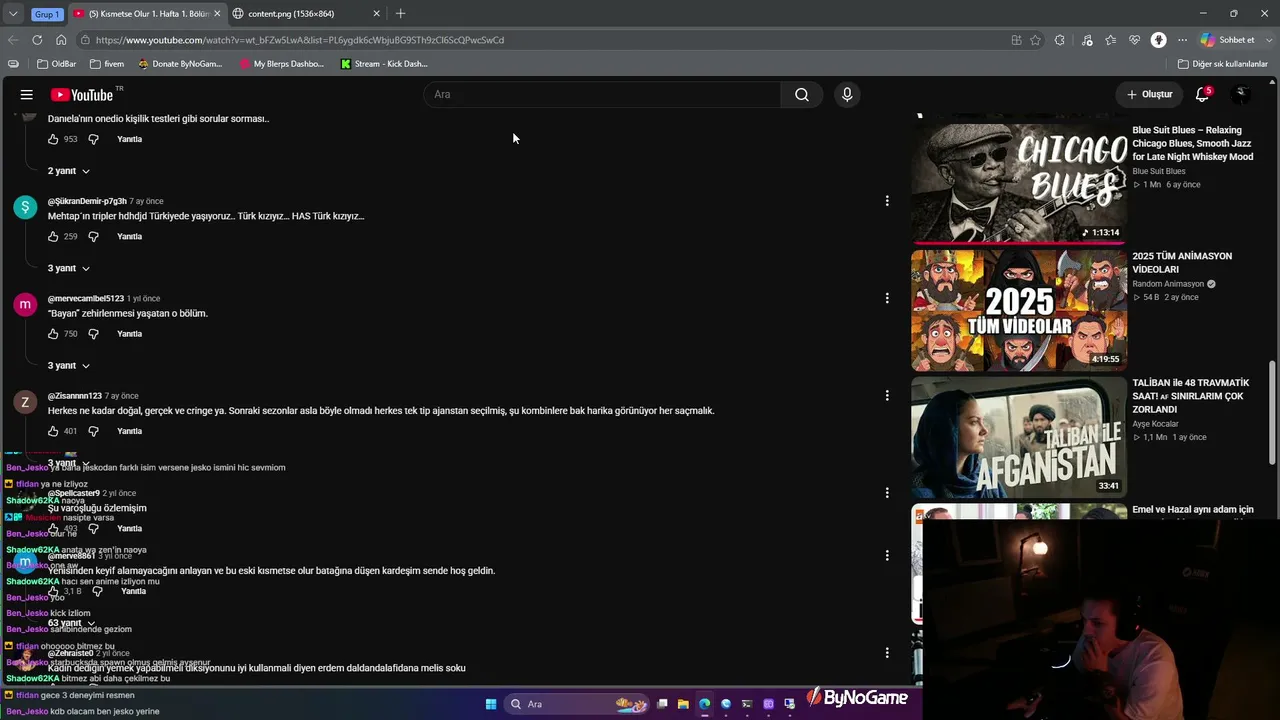Open the Grup 1 tab group
The width and height of the screenshot is (1280, 720).
click(x=46, y=14)
